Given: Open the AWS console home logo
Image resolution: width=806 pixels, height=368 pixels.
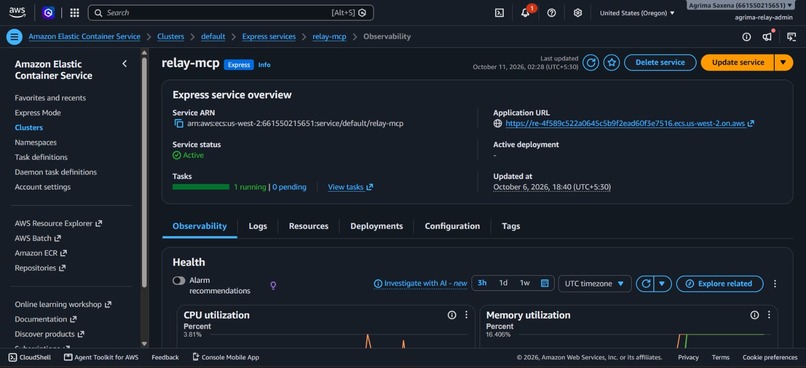Looking at the screenshot, I should coord(17,13).
